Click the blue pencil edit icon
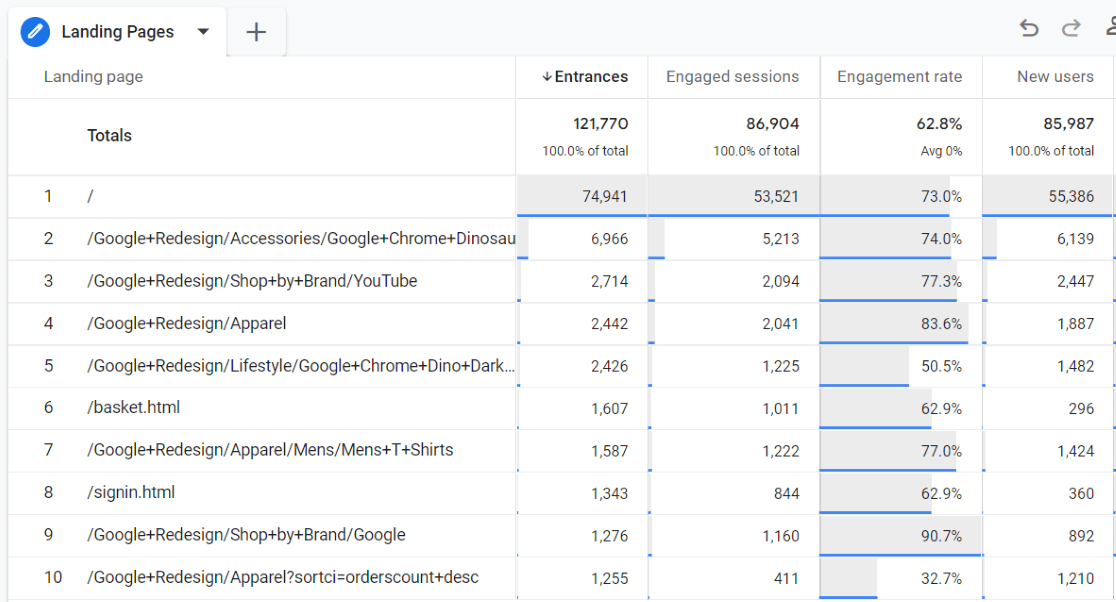This screenshot has height=602, width=1116. click(35, 31)
